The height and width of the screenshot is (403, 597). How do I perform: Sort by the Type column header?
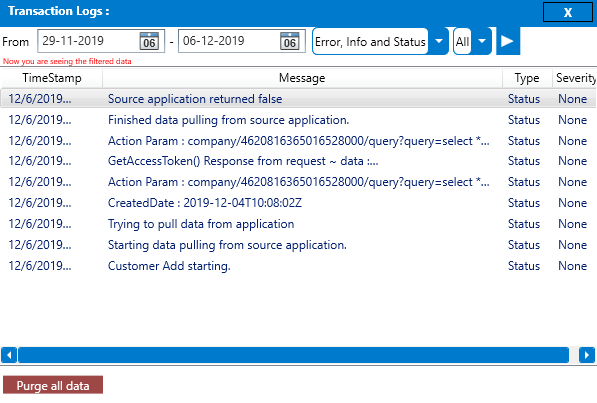pos(527,78)
